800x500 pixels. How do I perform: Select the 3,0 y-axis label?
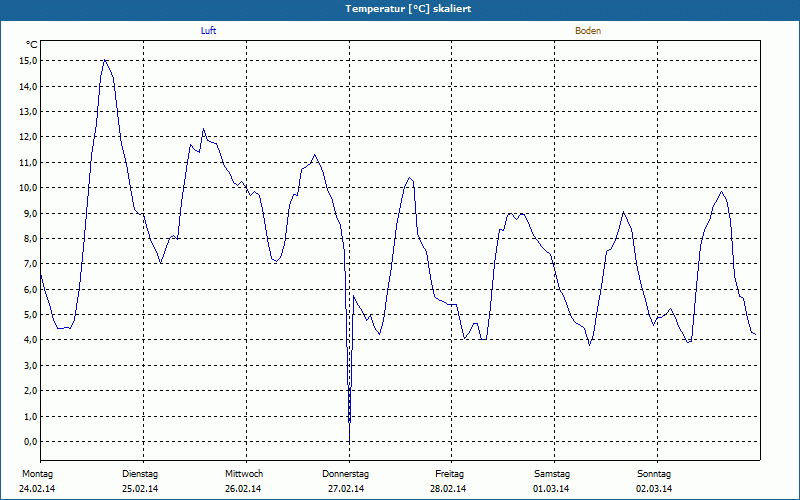click(33, 365)
